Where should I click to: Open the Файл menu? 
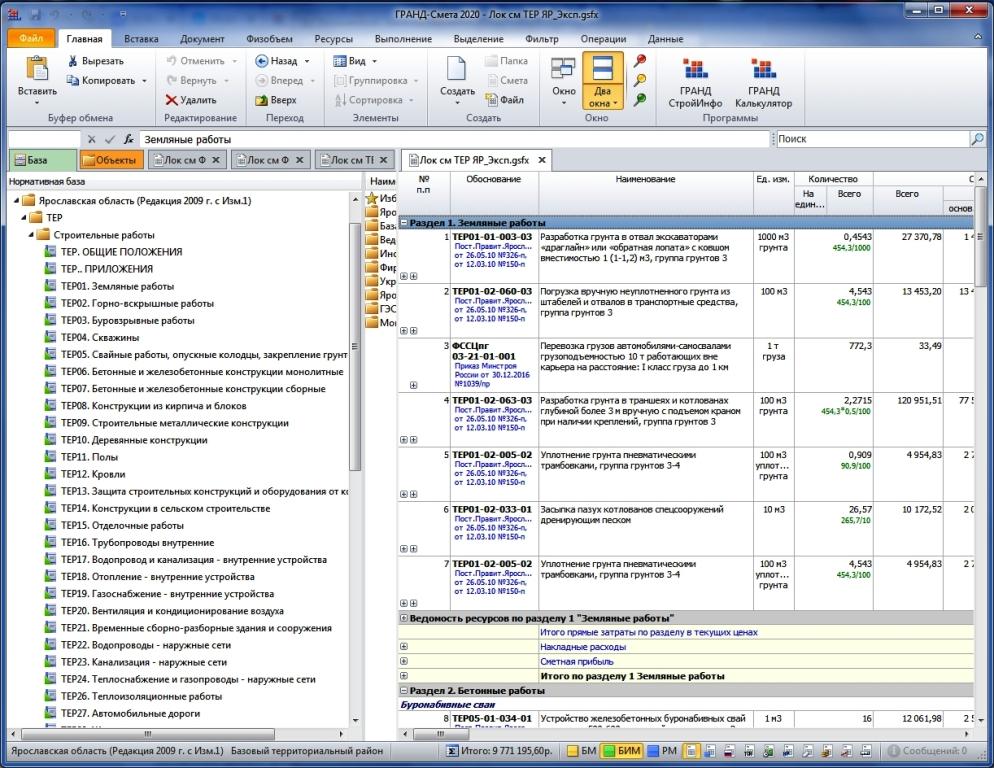(31, 38)
